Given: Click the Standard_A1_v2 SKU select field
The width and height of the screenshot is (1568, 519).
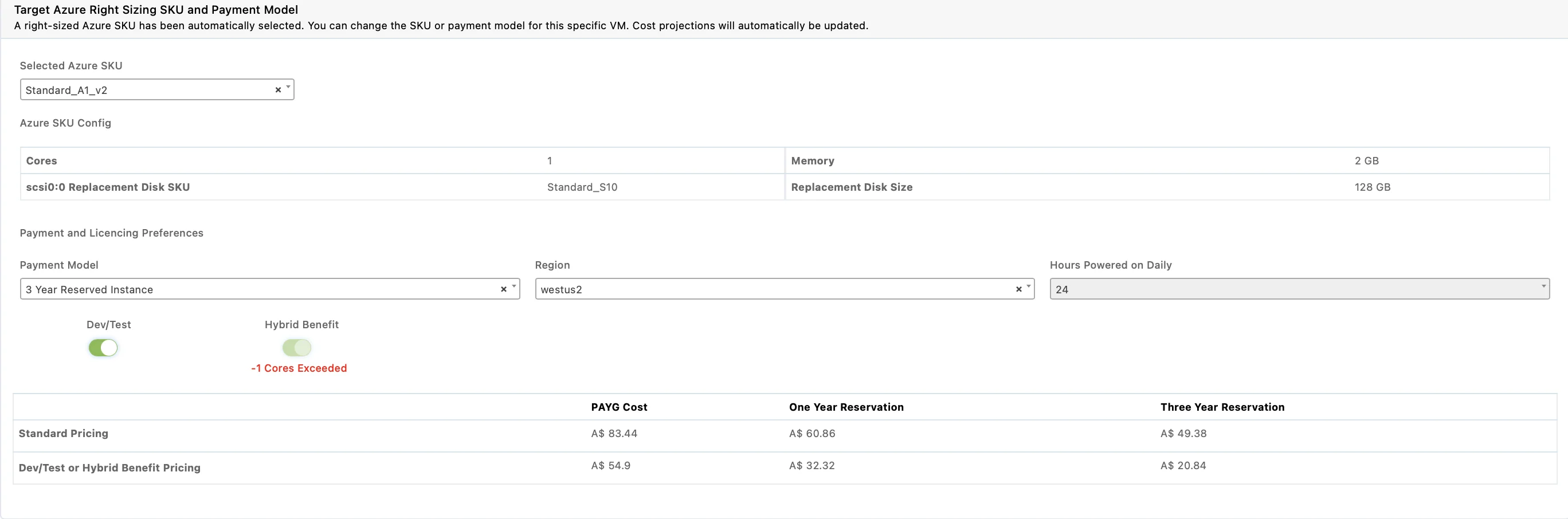Looking at the screenshot, I should point(156,89).
